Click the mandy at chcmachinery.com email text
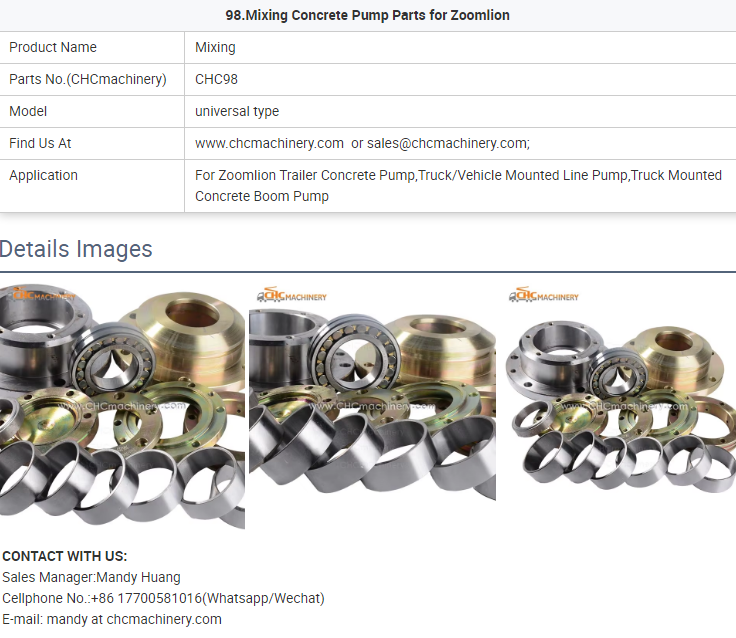 (134, 619)
